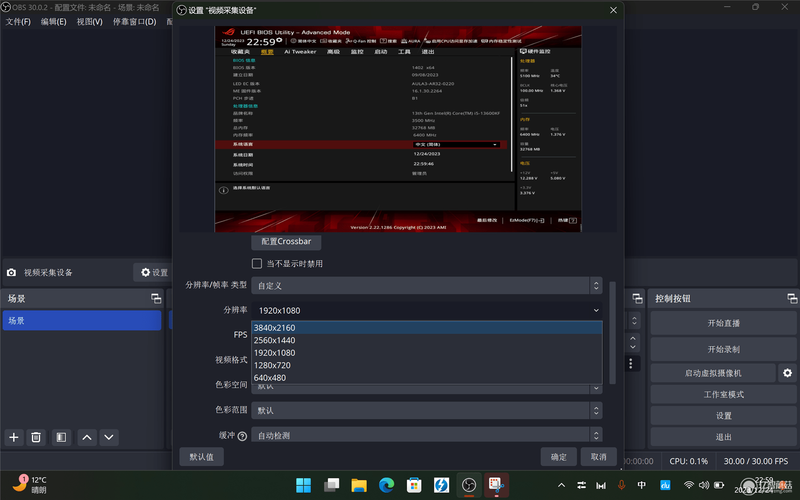The height and width of the screenshot is (500, 800).
Task: Open Task View in the taskbar
Action: tap(331, 485)
